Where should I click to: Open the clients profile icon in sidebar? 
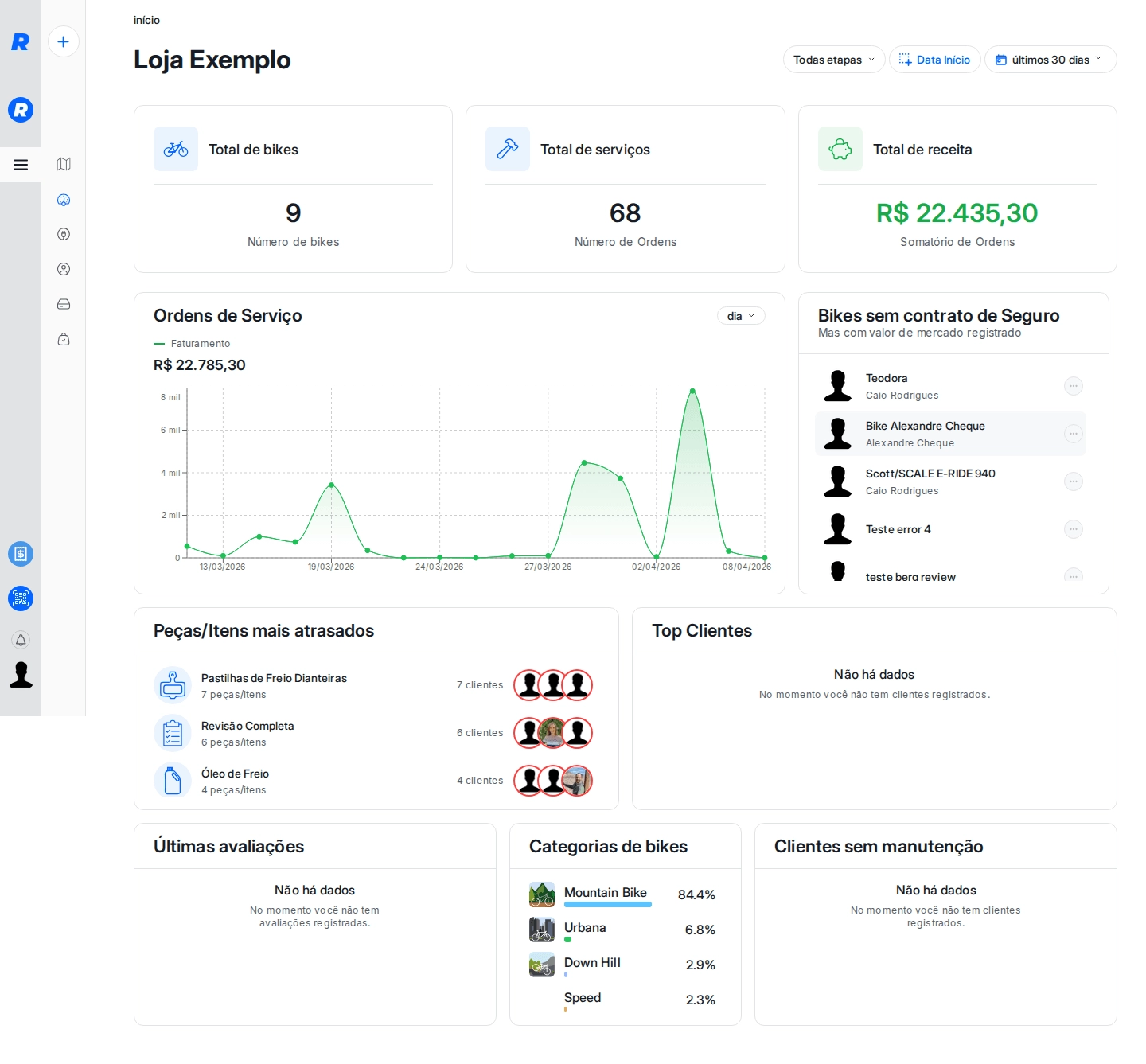coord(63,269)
